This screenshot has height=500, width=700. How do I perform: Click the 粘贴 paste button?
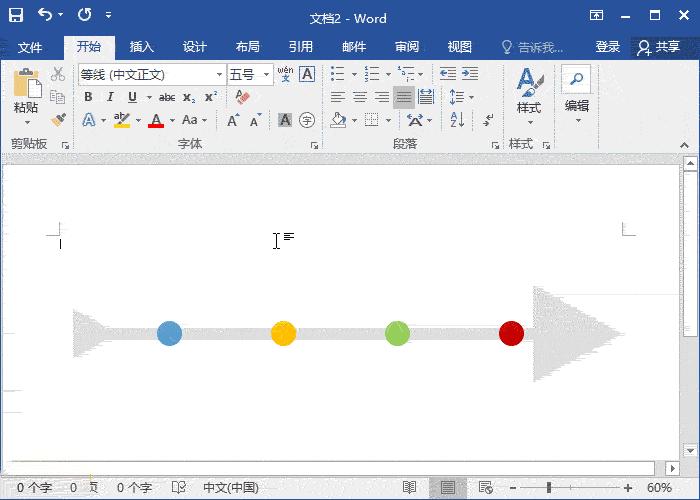point(26,96)
